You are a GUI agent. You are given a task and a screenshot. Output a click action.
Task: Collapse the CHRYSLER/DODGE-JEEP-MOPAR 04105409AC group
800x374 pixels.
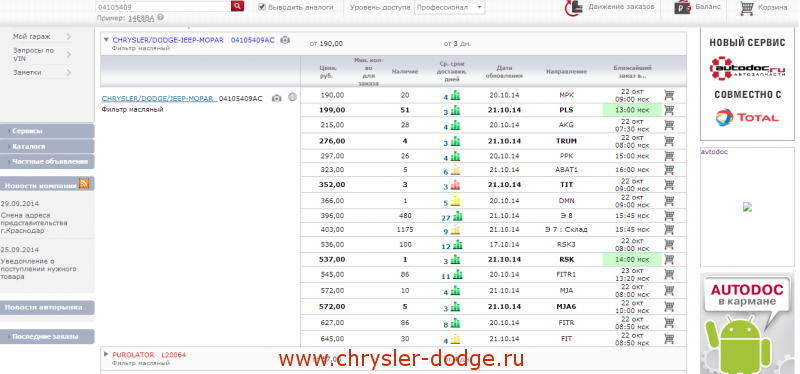[106, 40]
